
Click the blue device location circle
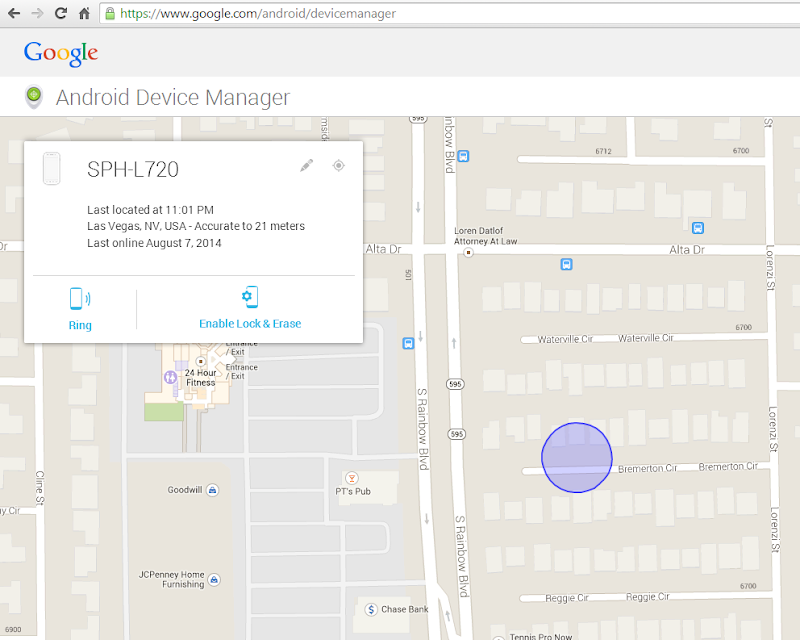577,457
